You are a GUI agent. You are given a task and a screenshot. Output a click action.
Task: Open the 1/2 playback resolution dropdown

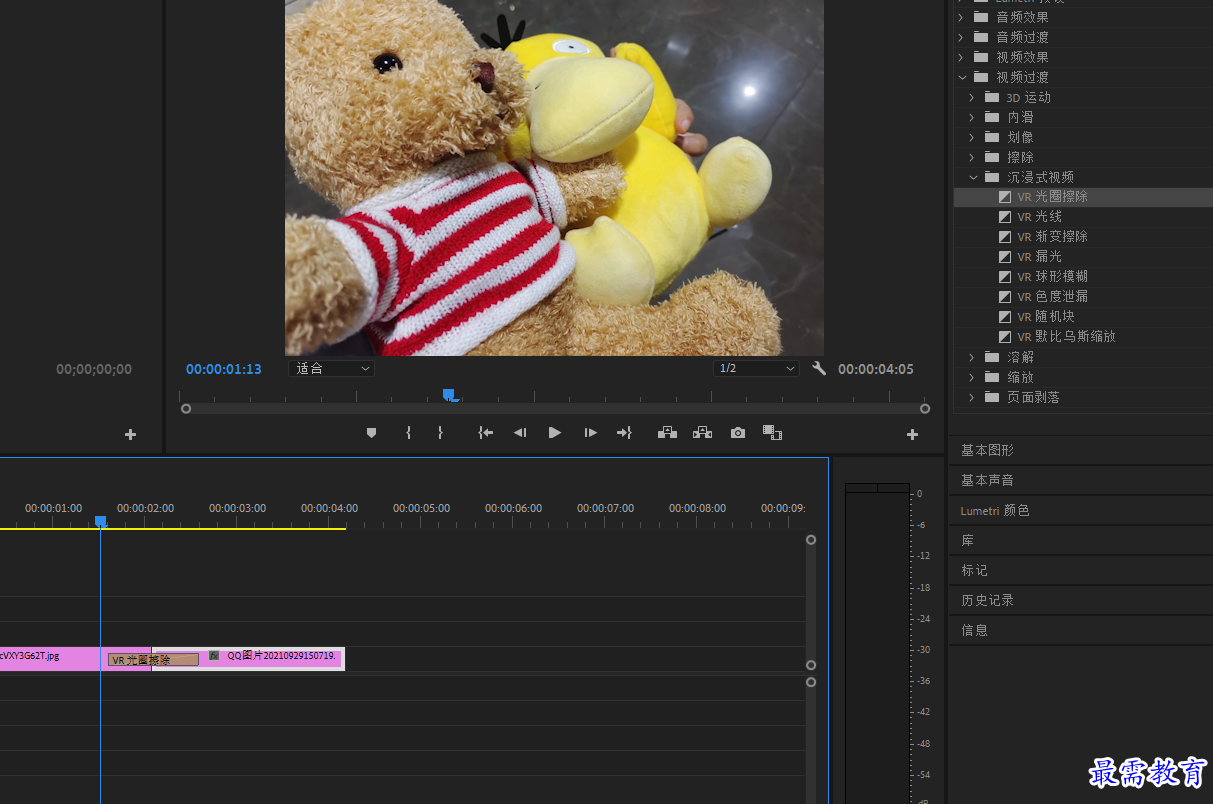[757, 369]
